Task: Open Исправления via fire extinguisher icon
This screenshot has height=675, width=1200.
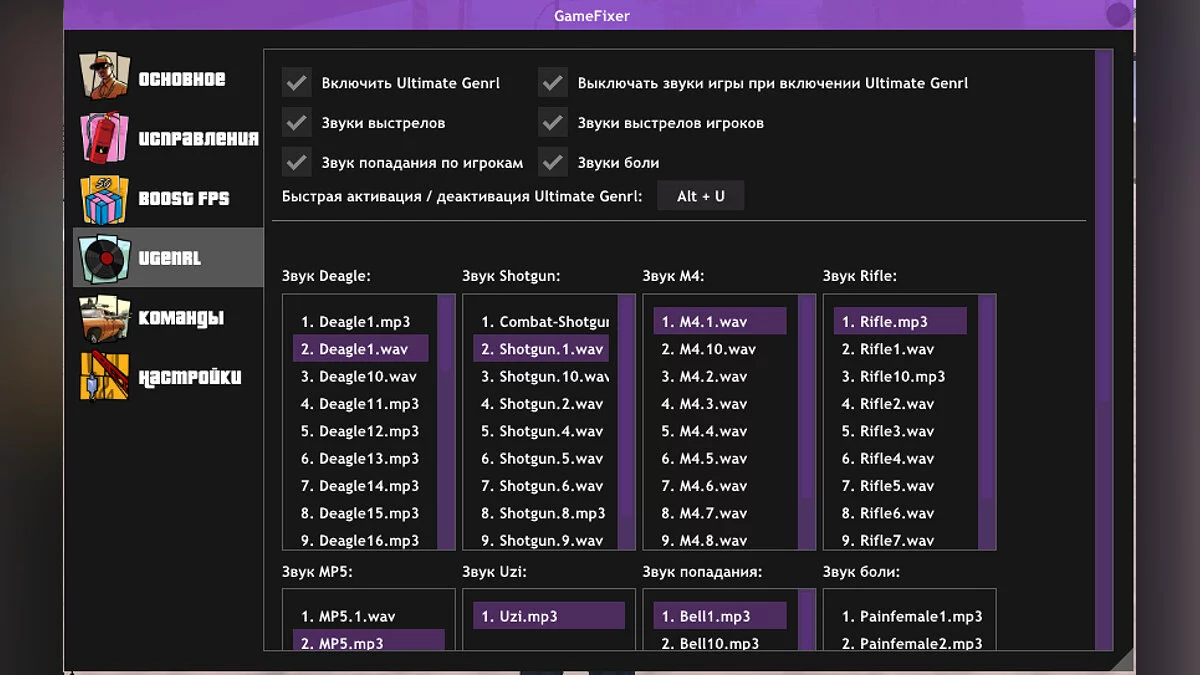Action: click(105, 138)
